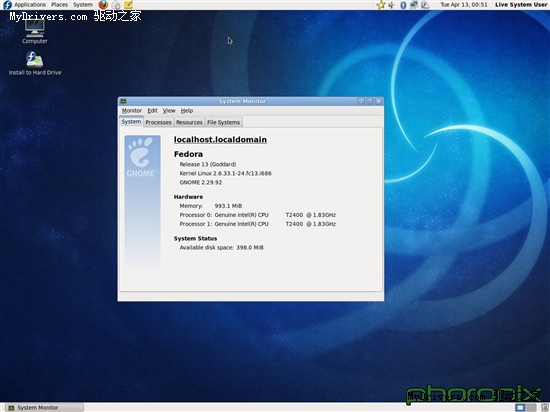
Task: Click the Memory 993.1 MiB value
Action: pos(228,206)
